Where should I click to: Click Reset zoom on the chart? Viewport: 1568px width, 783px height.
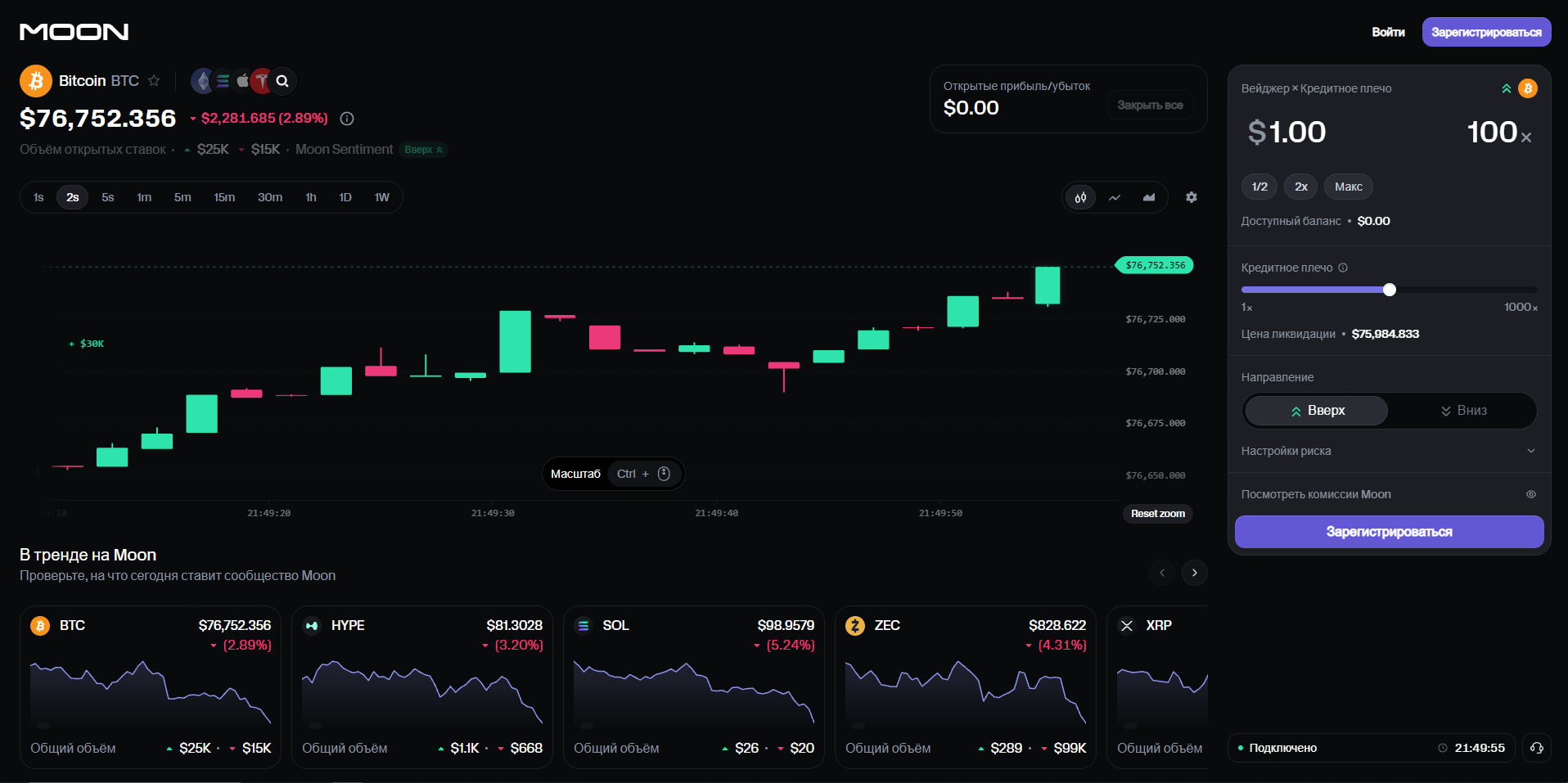(x=1158, y=514)
